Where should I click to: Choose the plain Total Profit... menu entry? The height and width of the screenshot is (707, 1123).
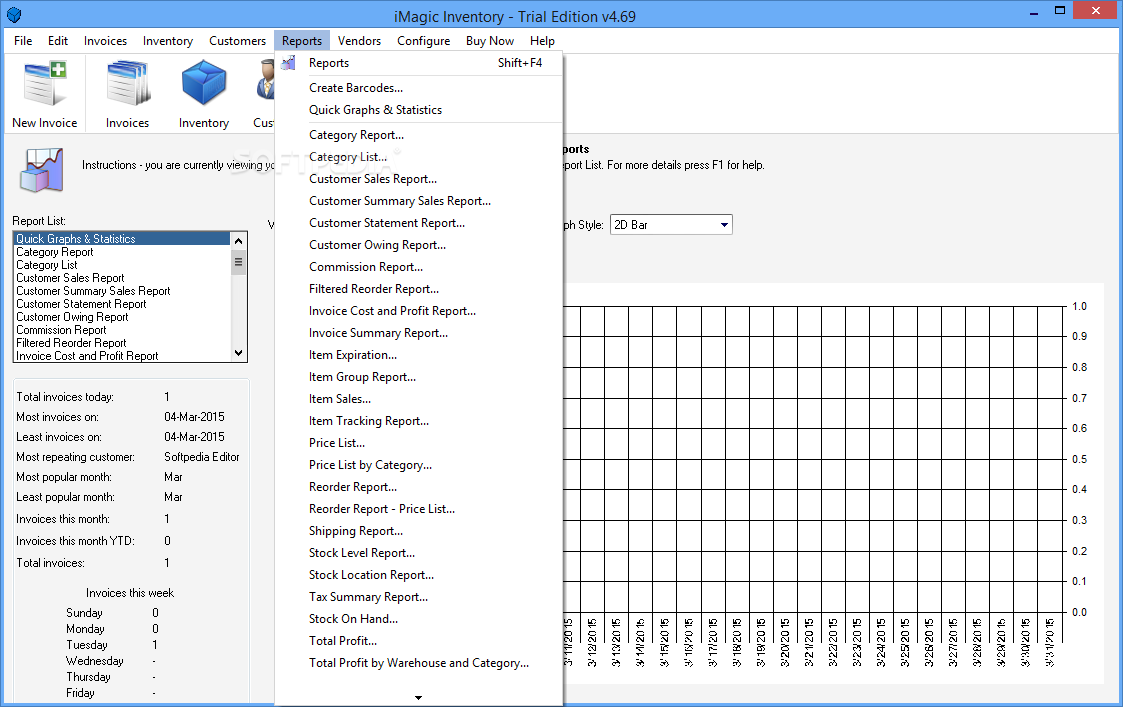pyautogui.click(x=419, y=642)
